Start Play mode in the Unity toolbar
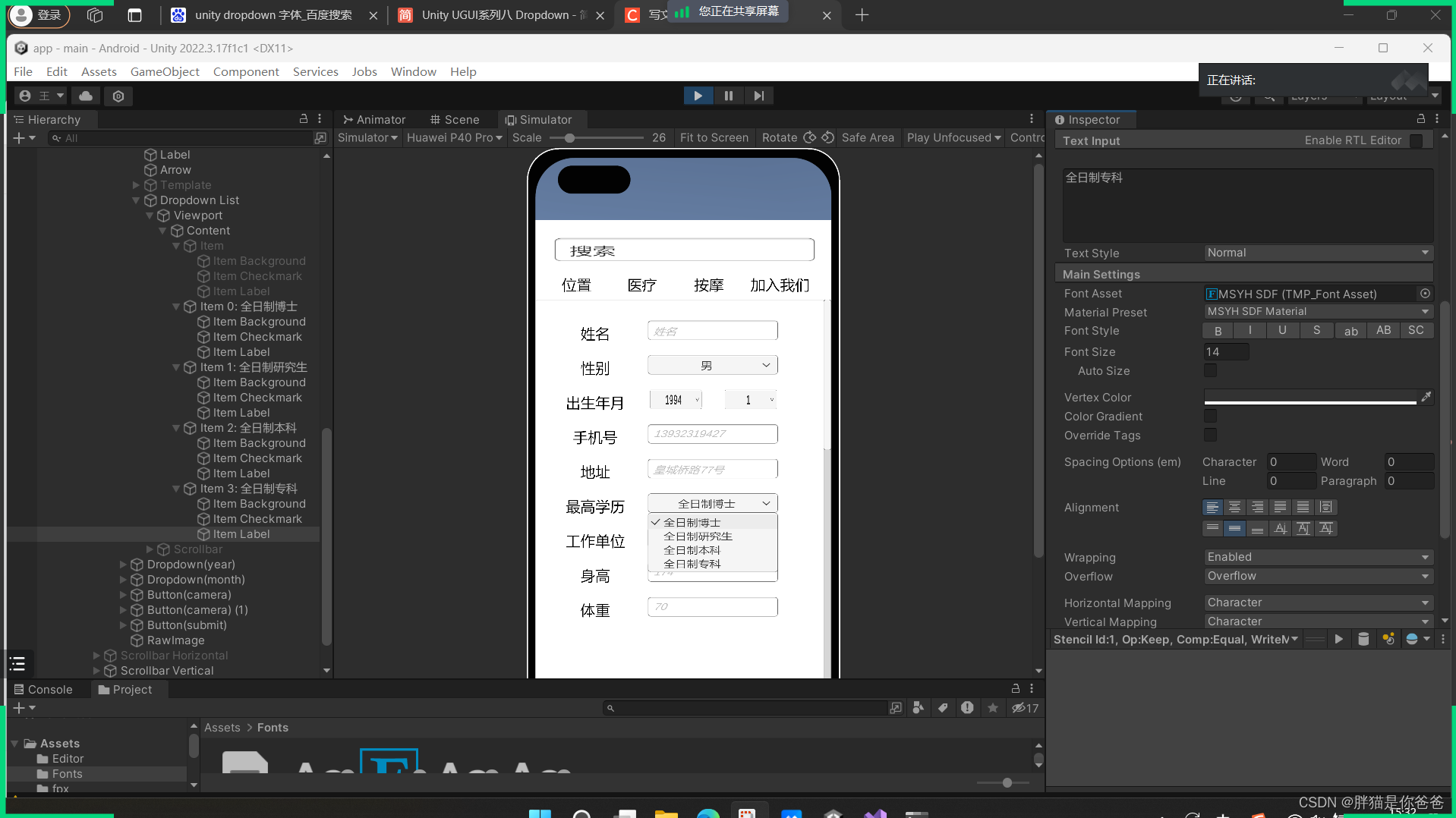Viewport: 1456px width, 818px height. click(698, 96)
